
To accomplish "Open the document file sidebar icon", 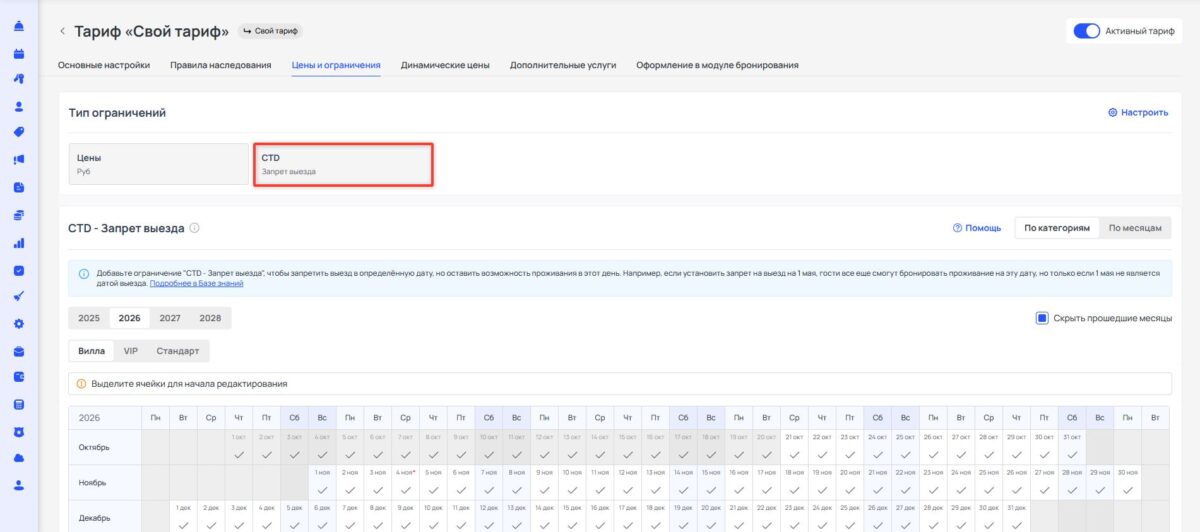I will 19,187.
